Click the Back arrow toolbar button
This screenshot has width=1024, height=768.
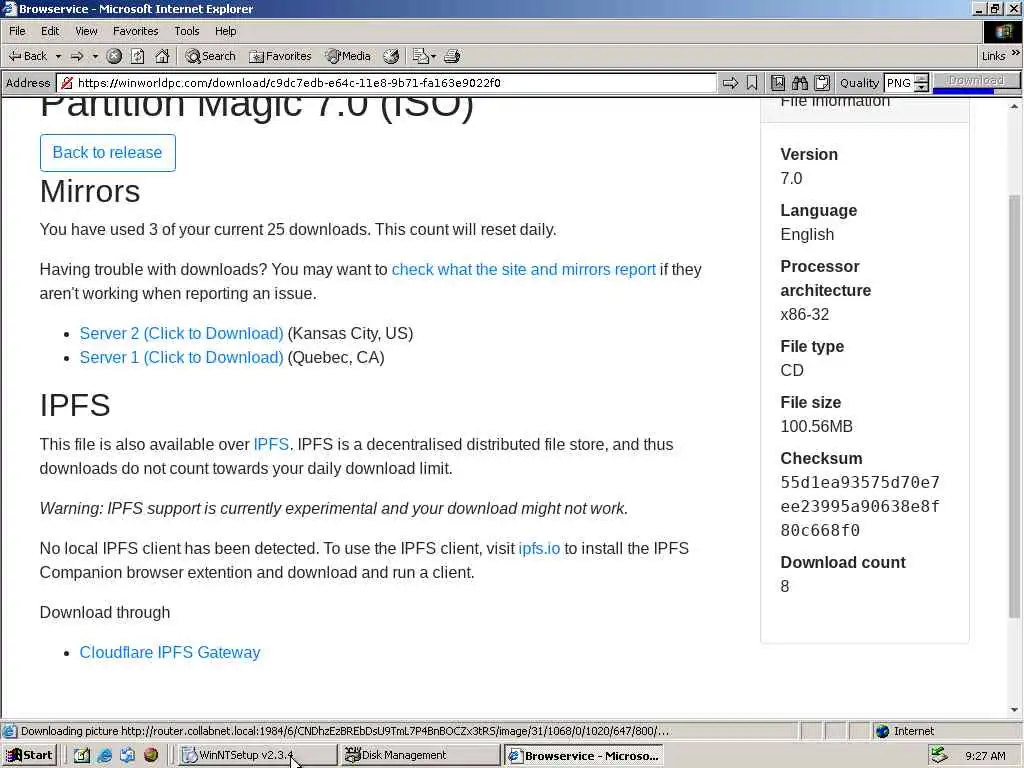(27, 56)
